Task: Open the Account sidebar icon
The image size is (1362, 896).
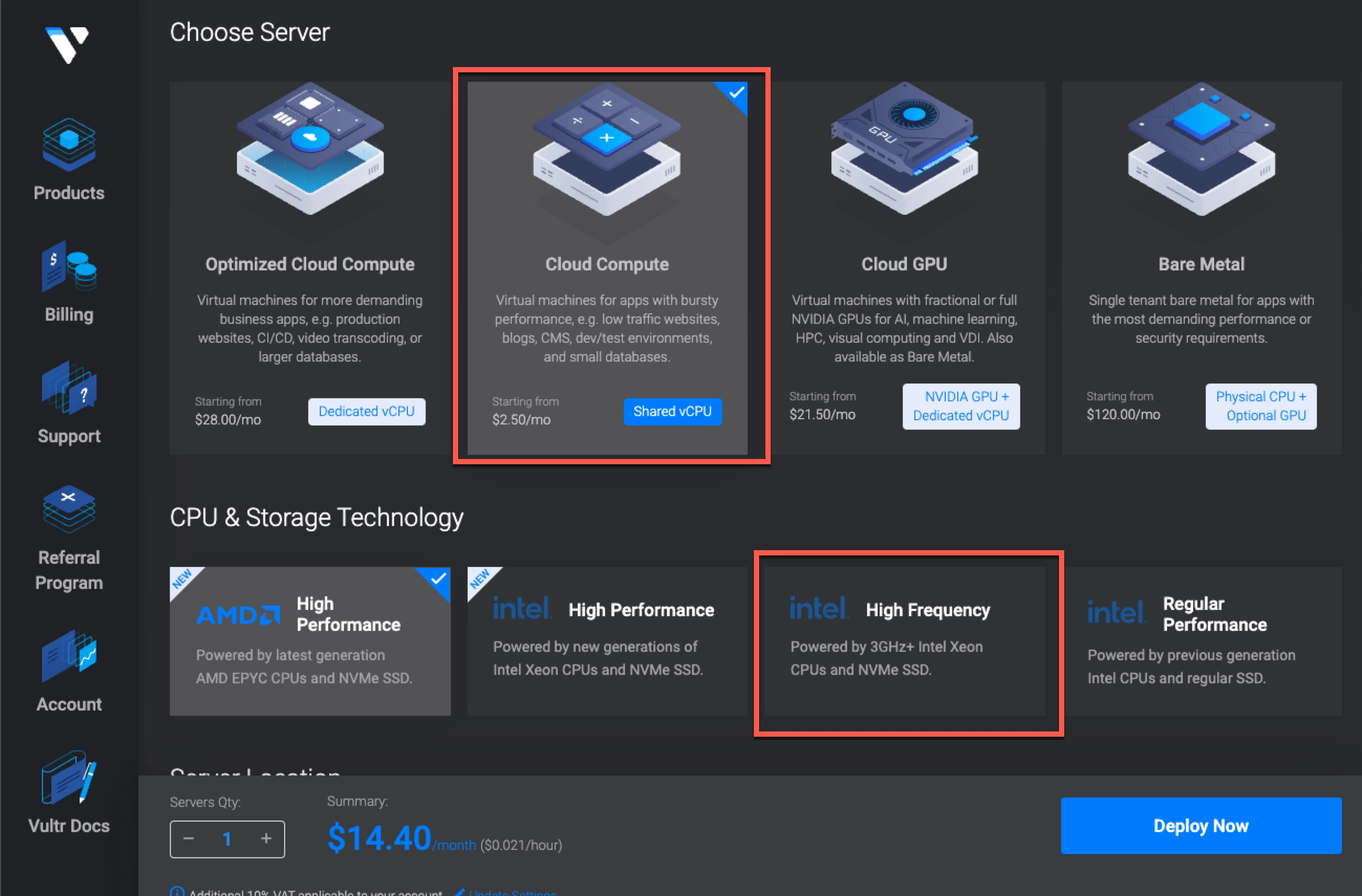Action: (x=69, y=656)
